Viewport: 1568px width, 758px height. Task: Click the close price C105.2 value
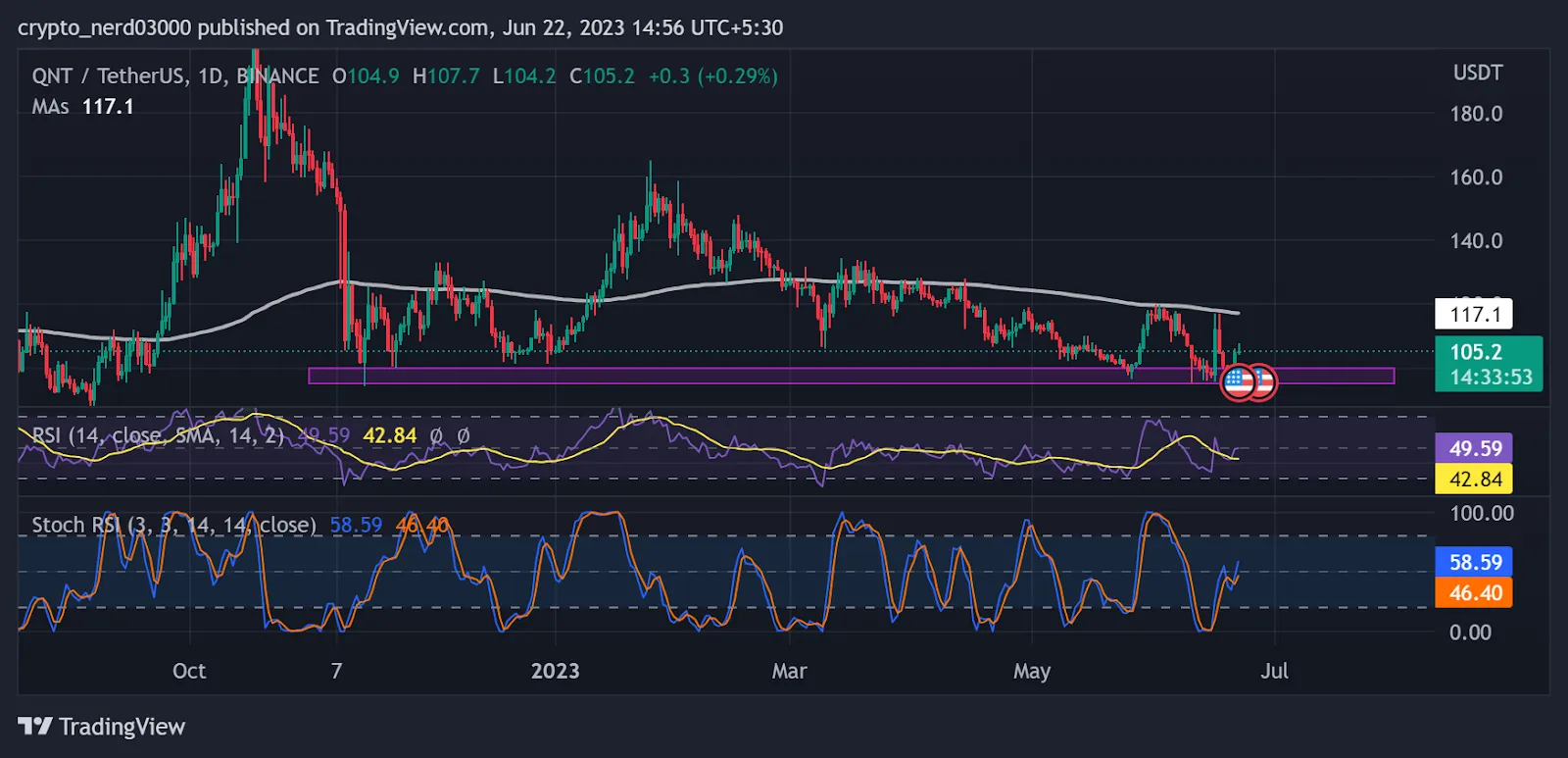[x=602, y=76]
